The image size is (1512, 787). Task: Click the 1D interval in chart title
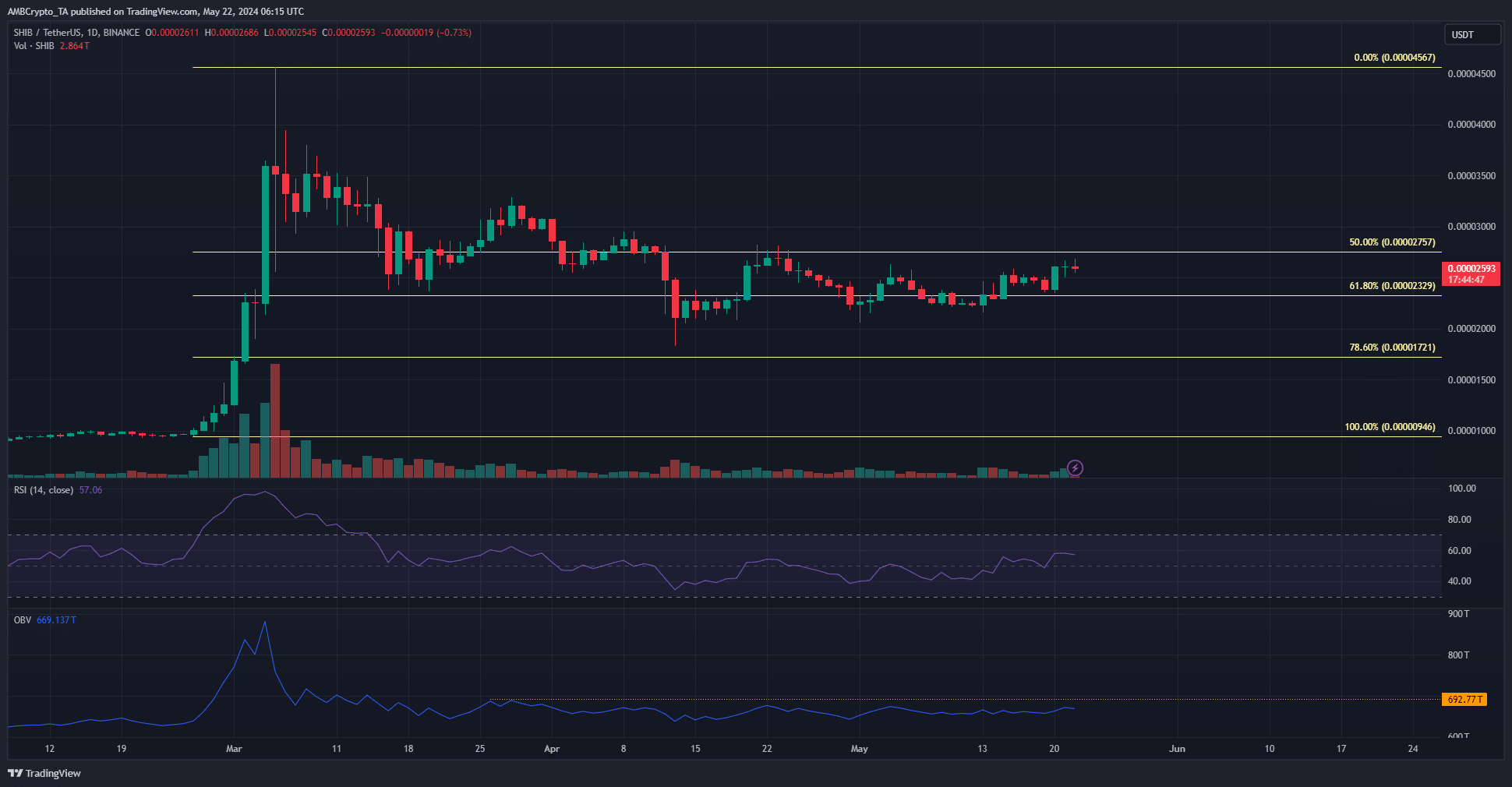pos(92,33)
